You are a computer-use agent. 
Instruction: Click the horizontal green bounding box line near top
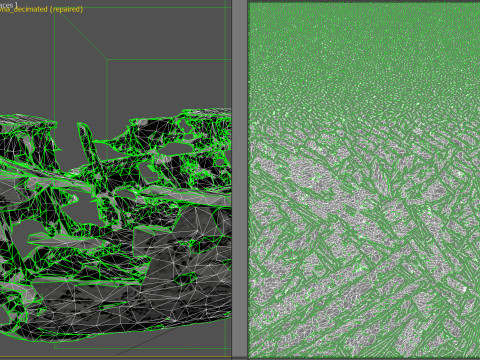coord(169,60)
